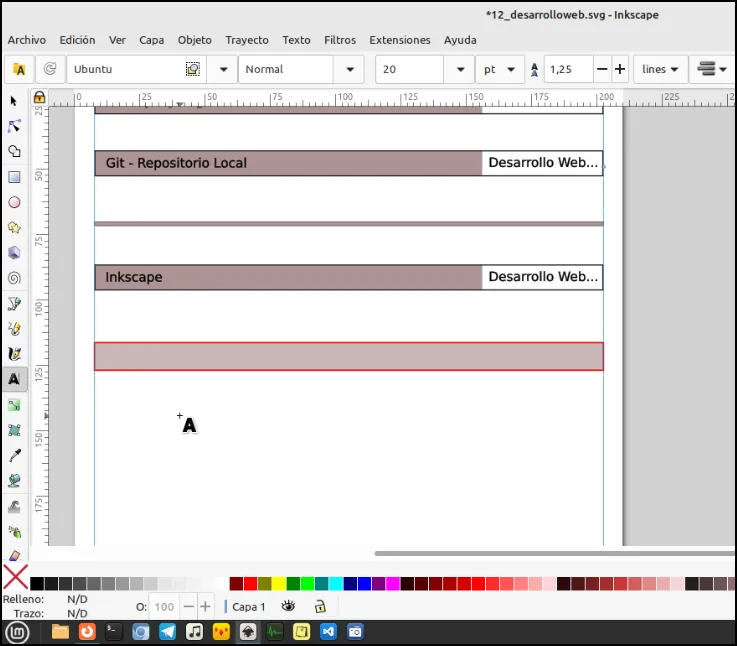Select the Node editing tool
The width and height of the screenshot is (737, 646).
tap(14, 126)
